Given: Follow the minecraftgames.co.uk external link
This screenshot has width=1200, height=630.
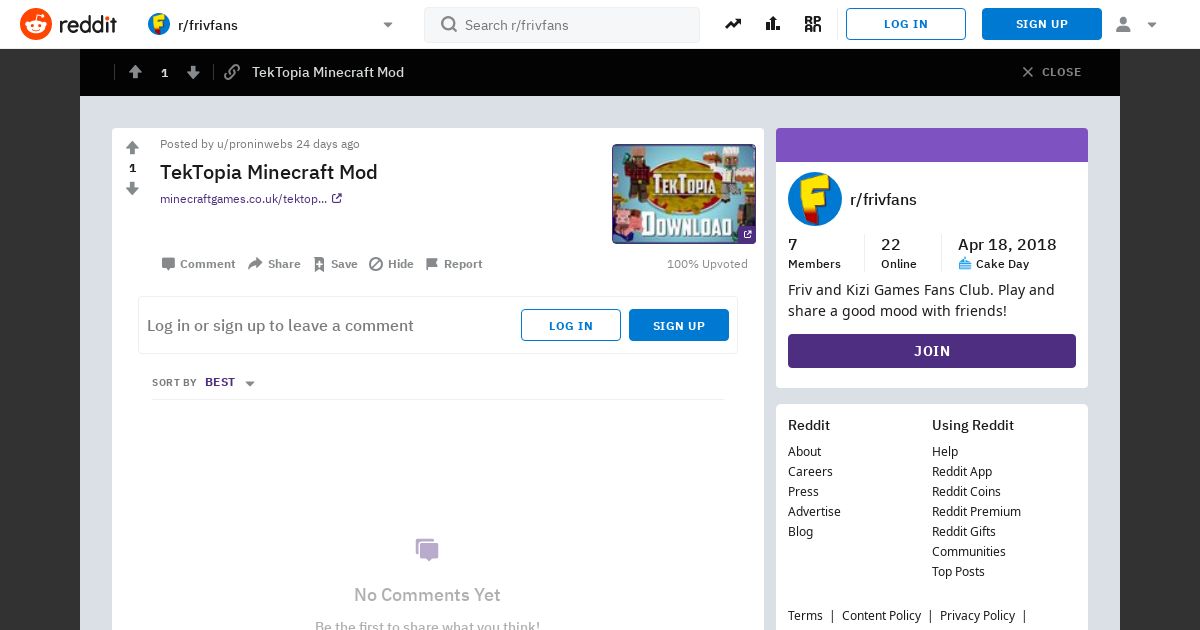Looking at the screenshot, I should pyautogui.click(x=251, y=199).
